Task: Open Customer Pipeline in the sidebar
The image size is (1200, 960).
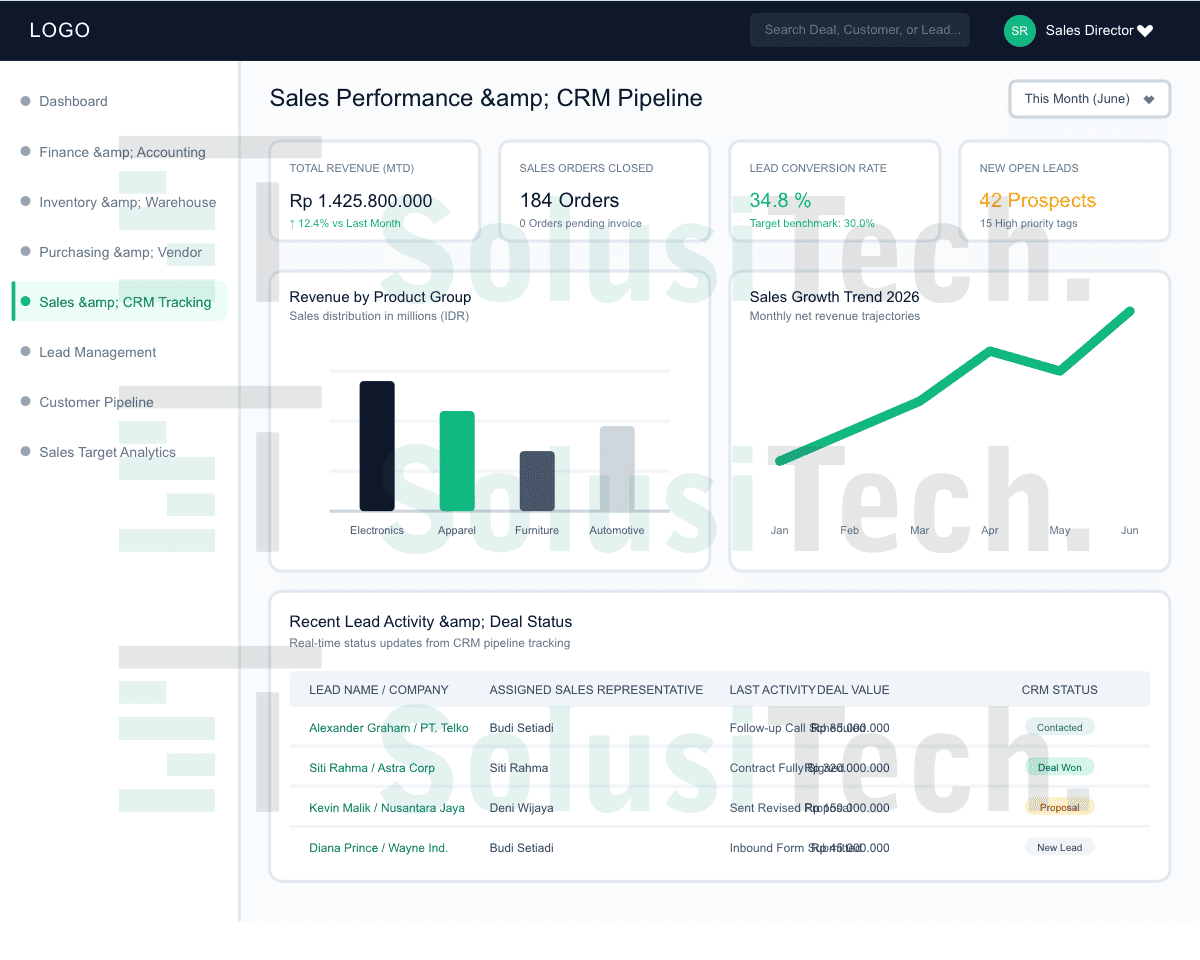Action: (96, 402)
